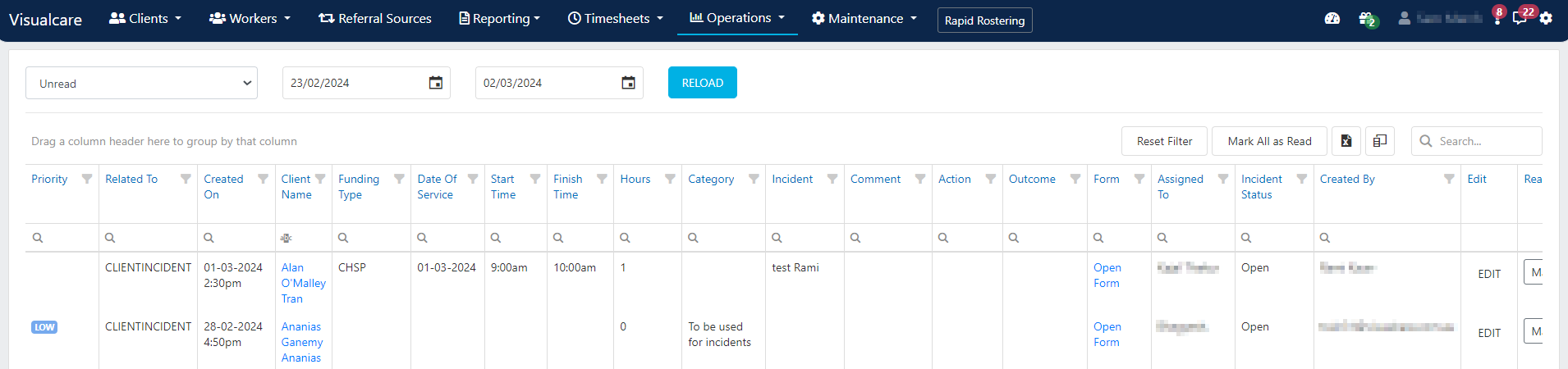
Task: Click Mark All as Read
Action: (x=1269, y=141)
